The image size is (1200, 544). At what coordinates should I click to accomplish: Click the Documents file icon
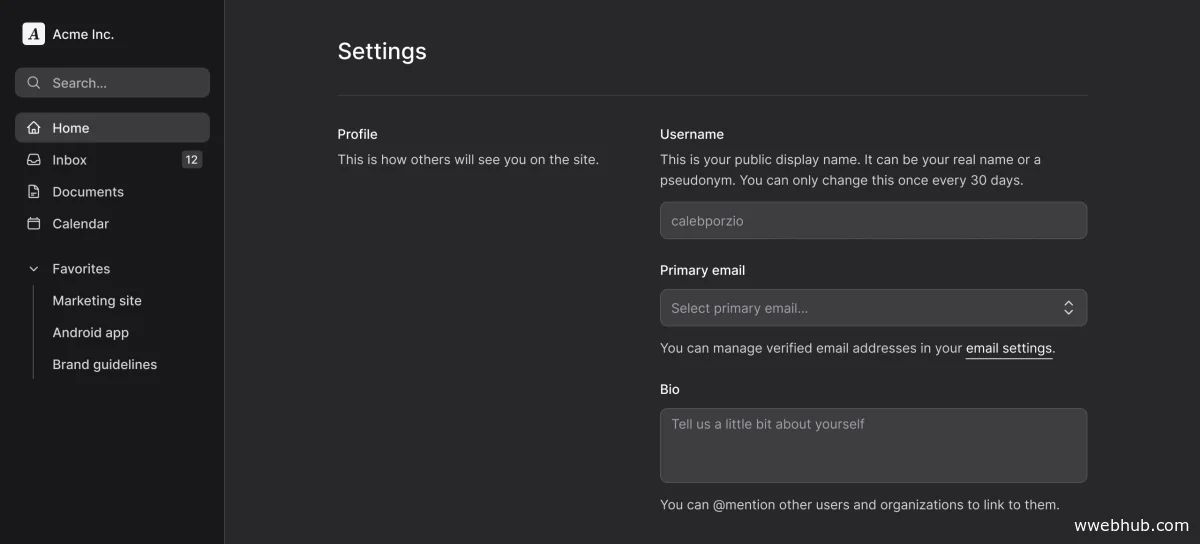tap(34, 192)
